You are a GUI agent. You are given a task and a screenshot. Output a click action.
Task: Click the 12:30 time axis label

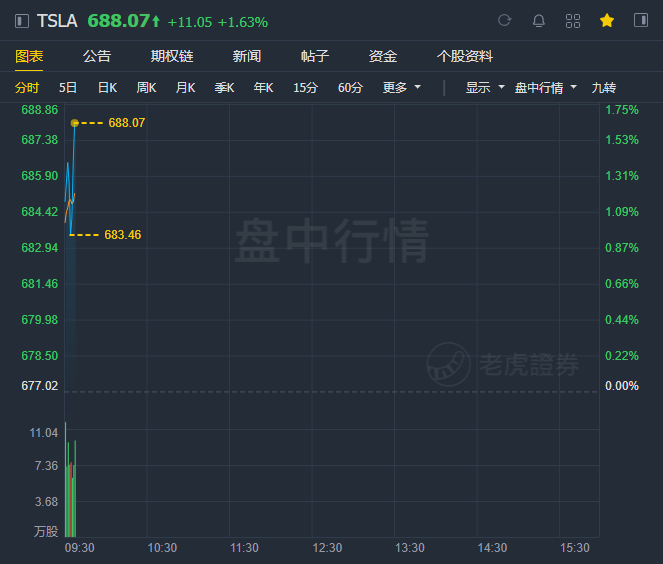point(327,548)
